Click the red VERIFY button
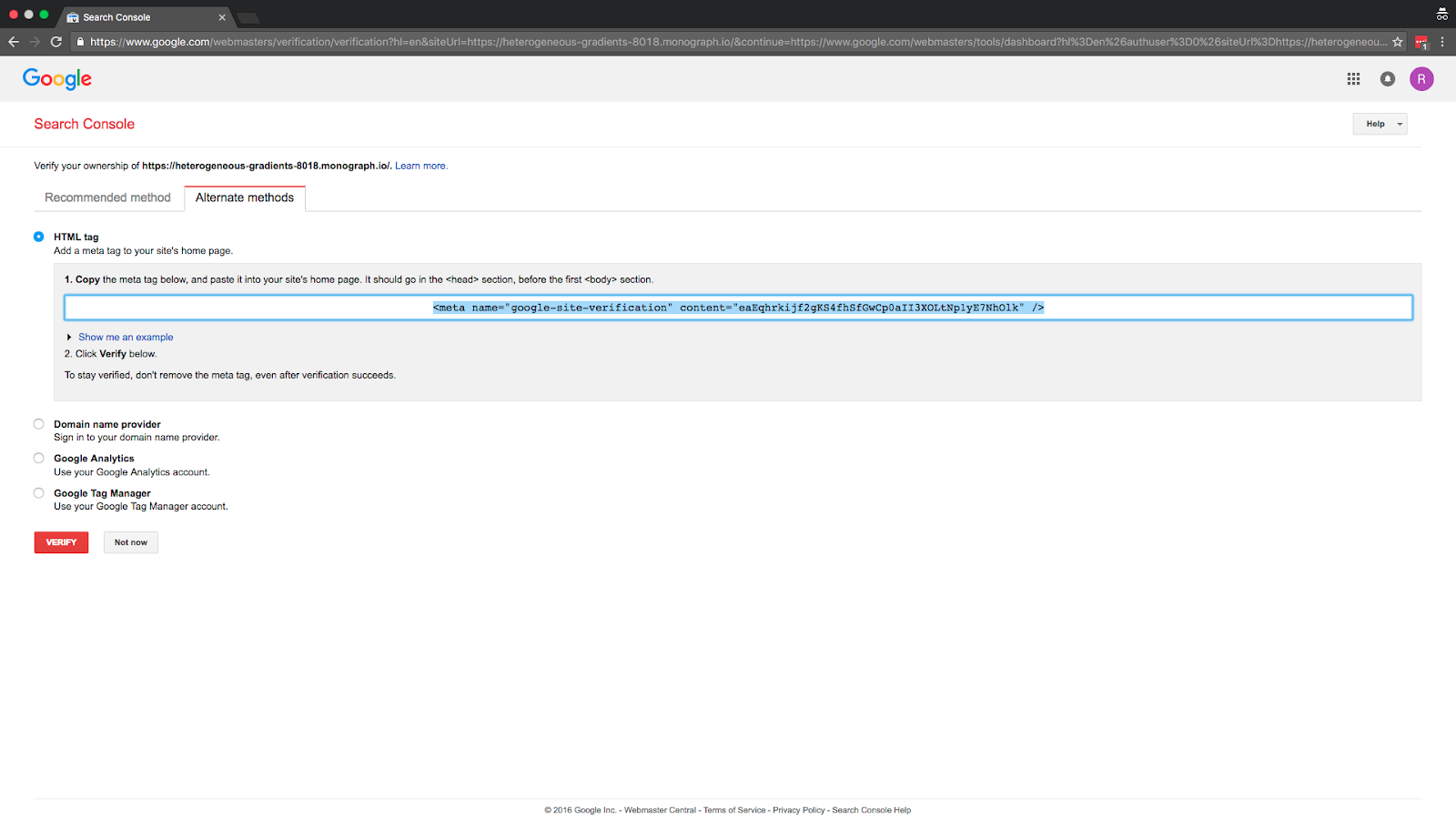The width and height of the screenshot is (1456, 819). [61, 542]
